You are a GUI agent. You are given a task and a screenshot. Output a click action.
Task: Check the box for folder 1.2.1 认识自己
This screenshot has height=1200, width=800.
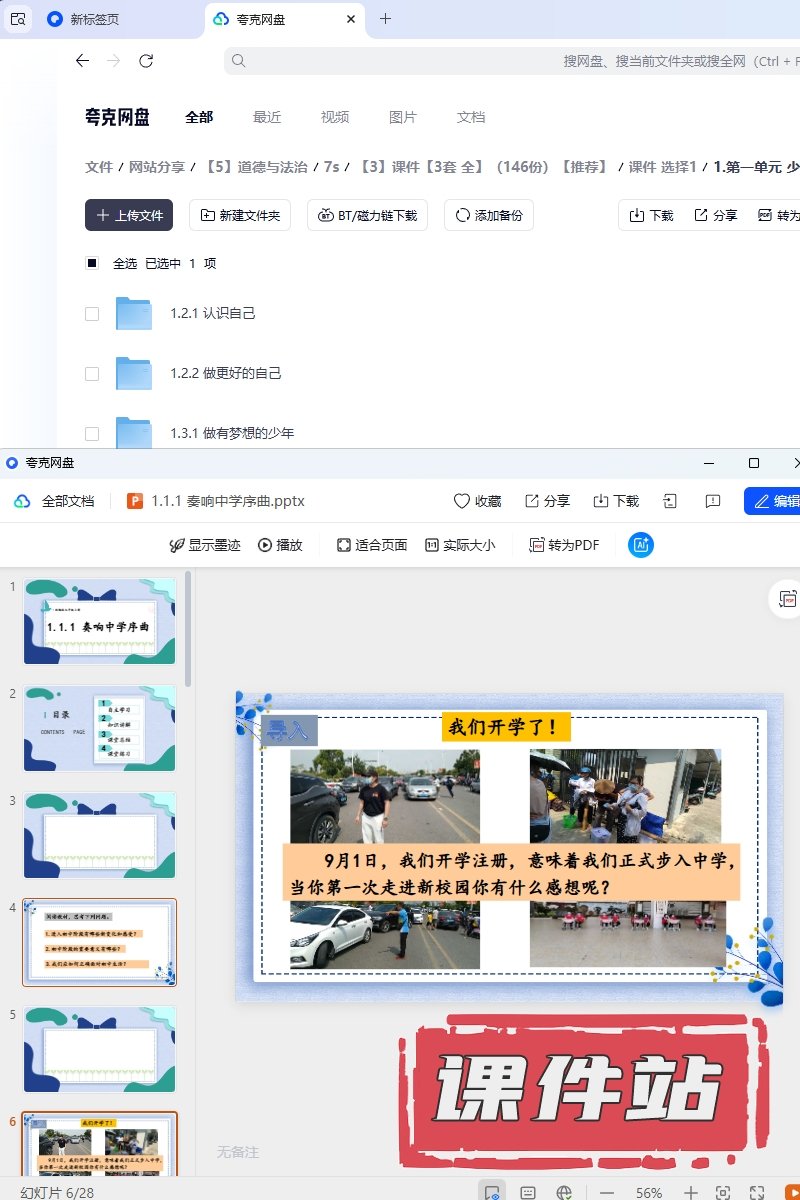point(92,313)
